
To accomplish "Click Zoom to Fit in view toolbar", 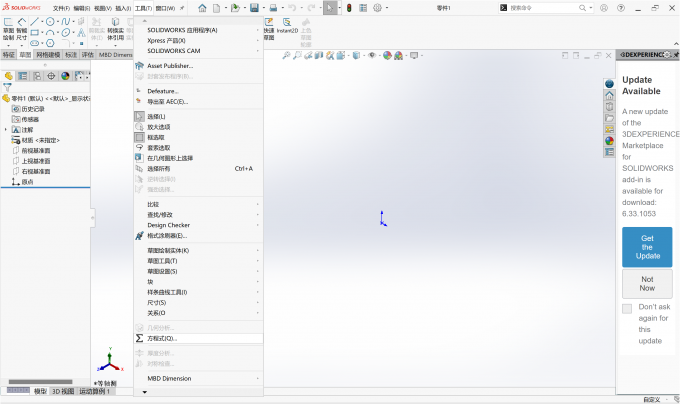I will point(286,55).
